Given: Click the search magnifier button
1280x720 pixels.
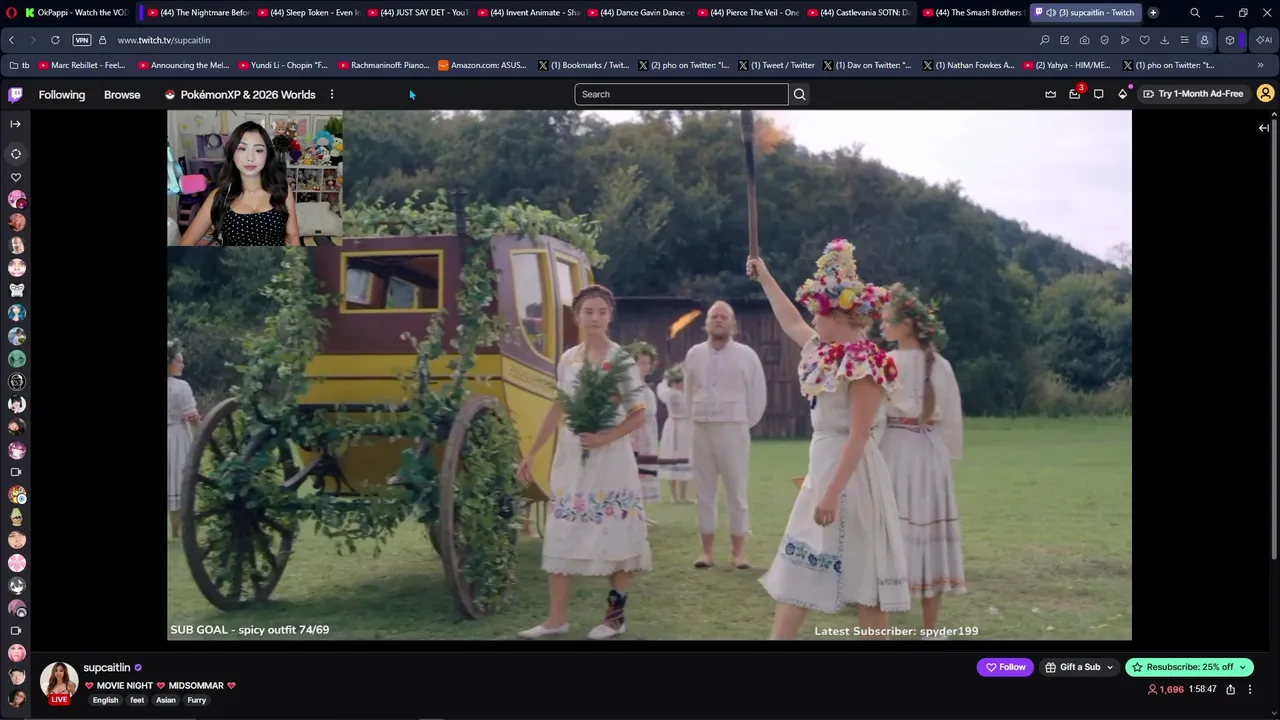Looking at the screenshot, I should (x=800, y=94).
